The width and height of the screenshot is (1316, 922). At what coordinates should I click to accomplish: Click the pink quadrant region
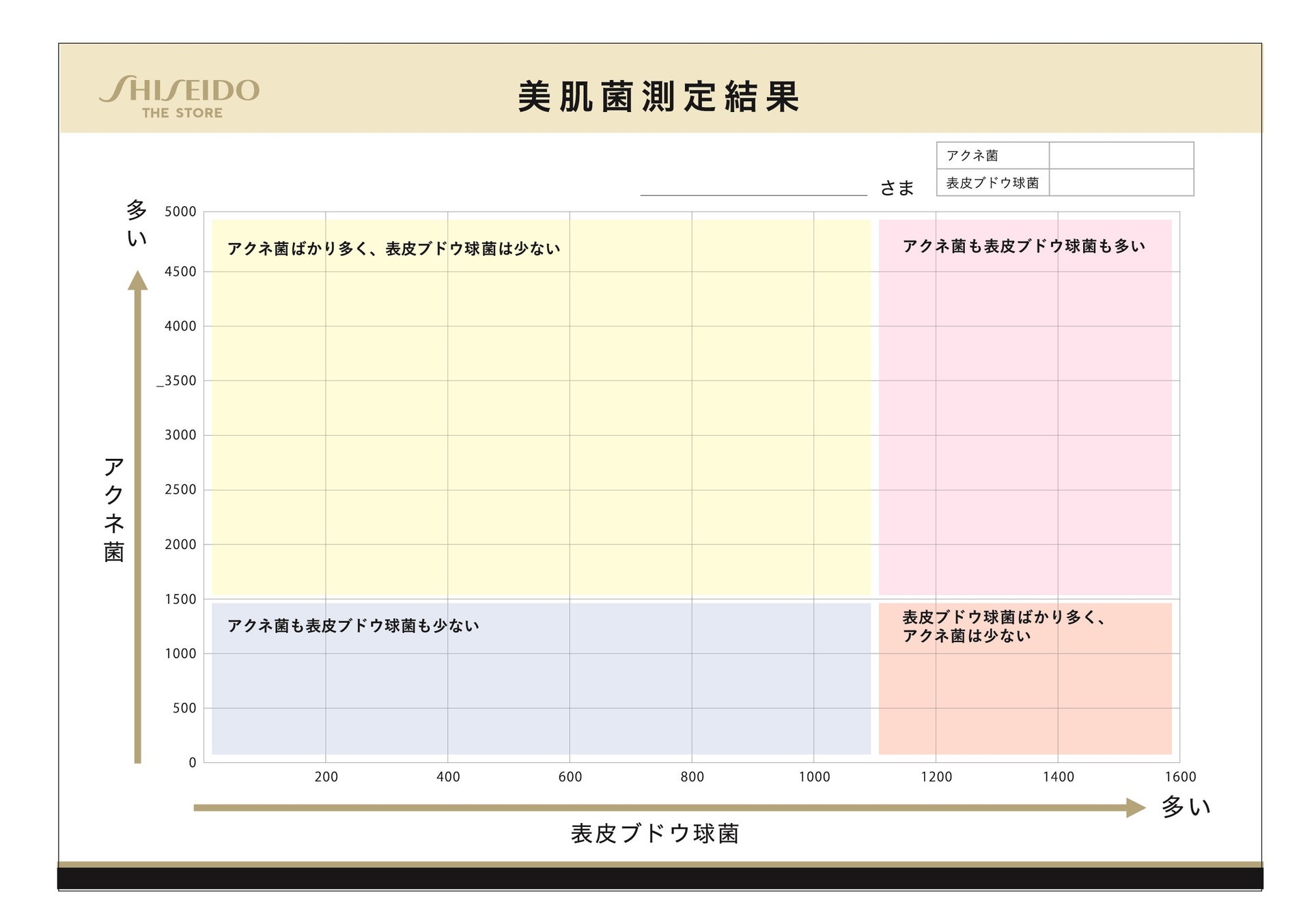tap(1024, 423)
